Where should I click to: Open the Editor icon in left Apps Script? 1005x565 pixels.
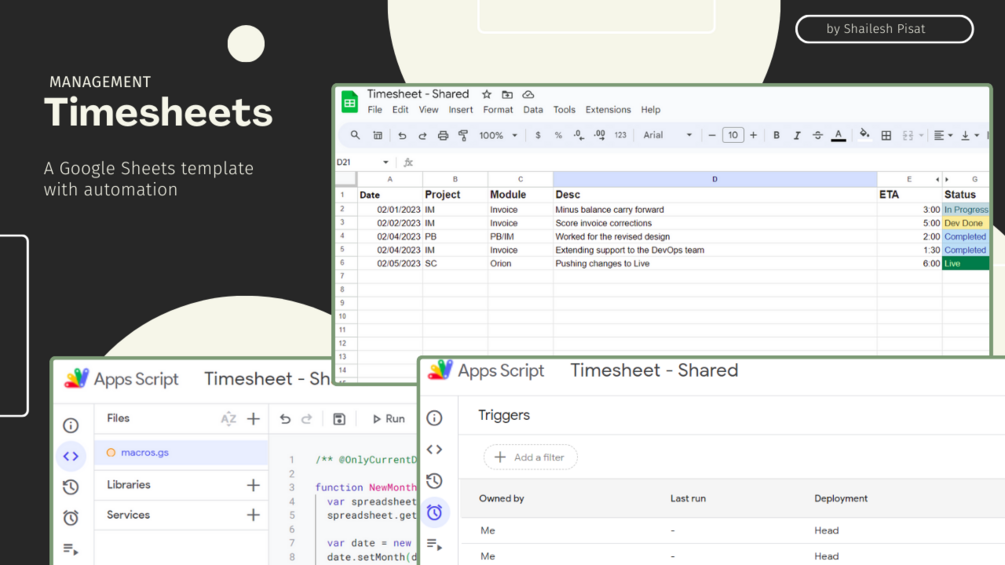point(71,456)
